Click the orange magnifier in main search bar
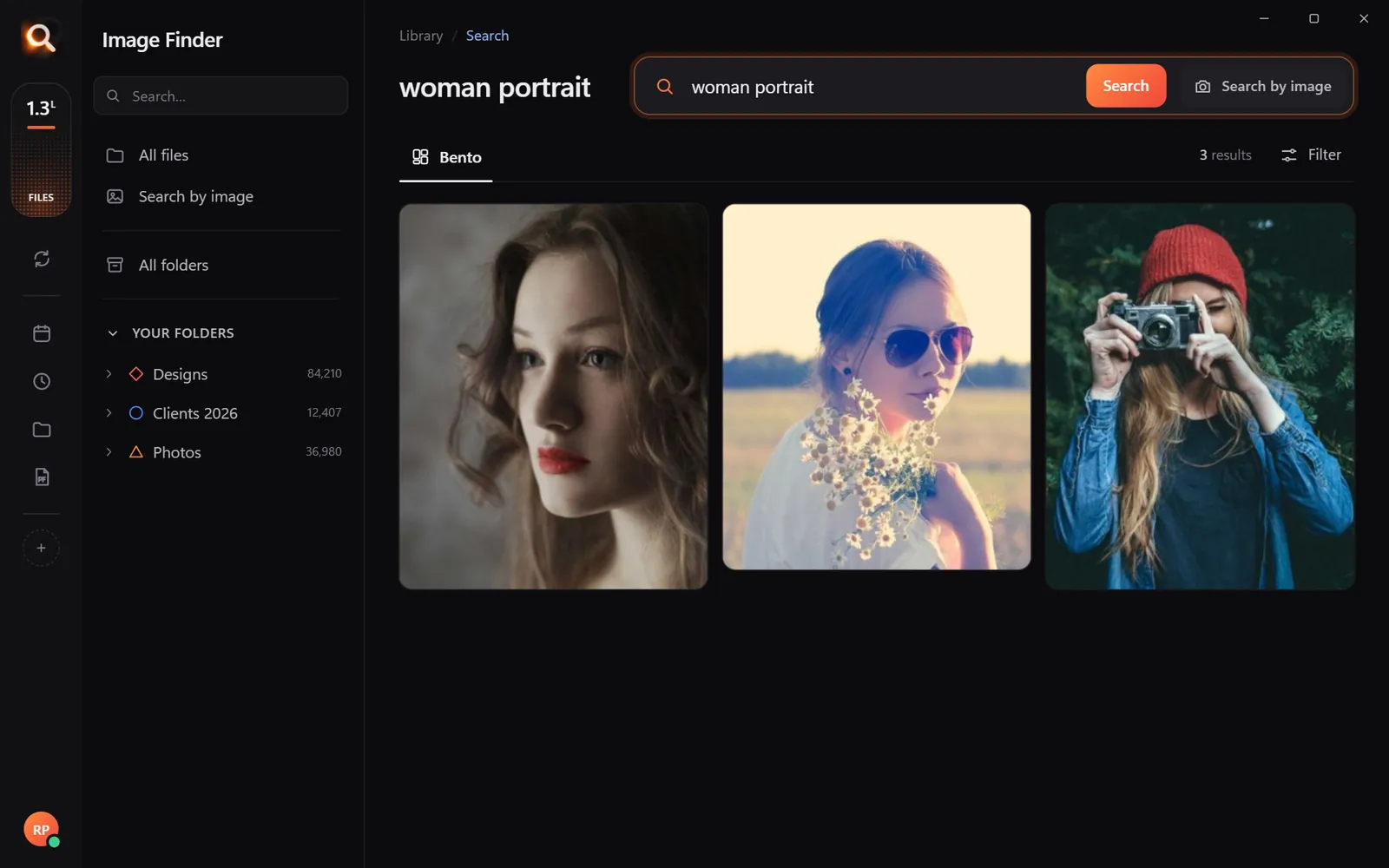This screenshot has height=868, width=1389. 665,86
